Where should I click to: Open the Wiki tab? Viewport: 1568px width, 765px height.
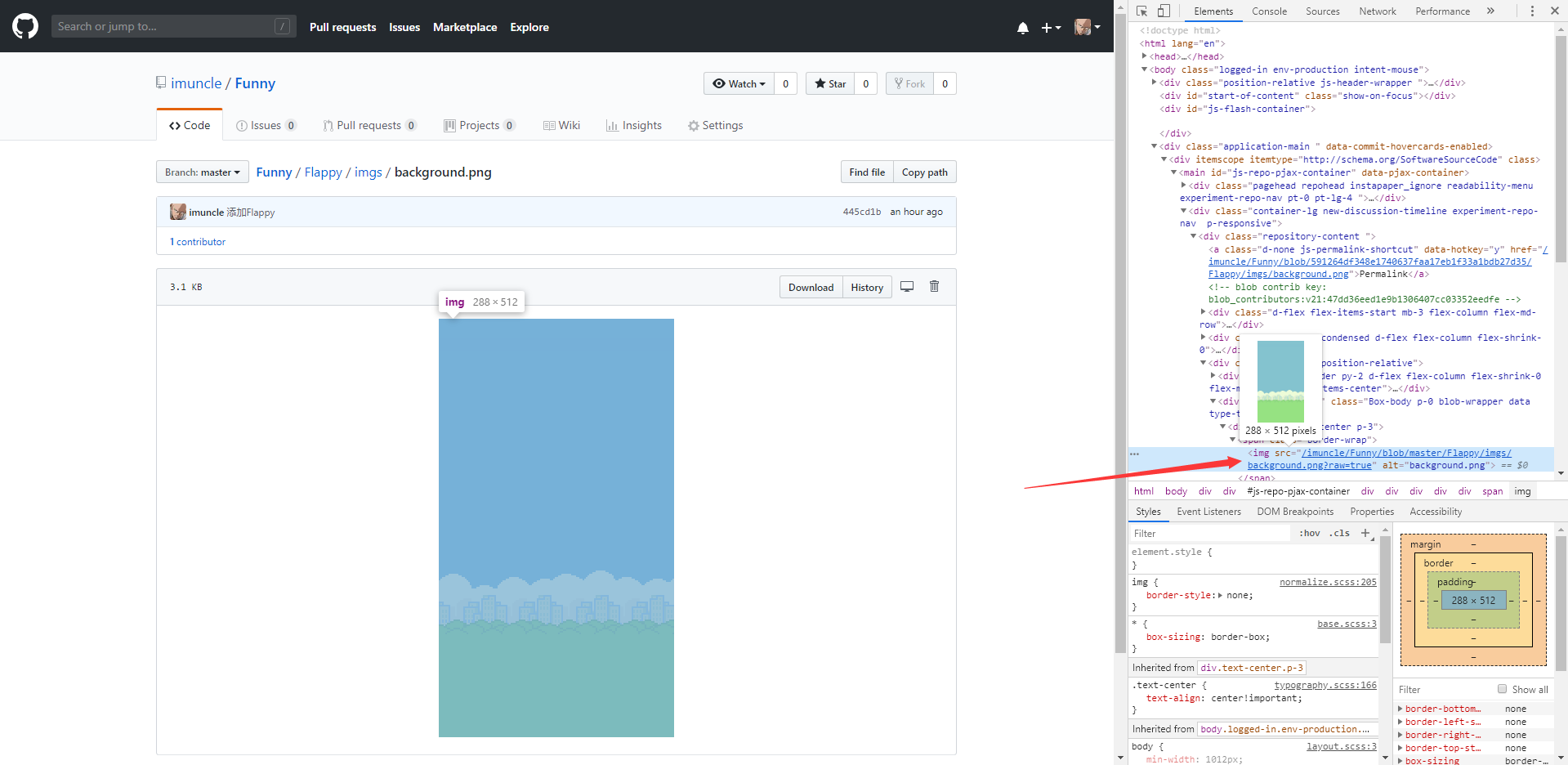tap(562, 125)
